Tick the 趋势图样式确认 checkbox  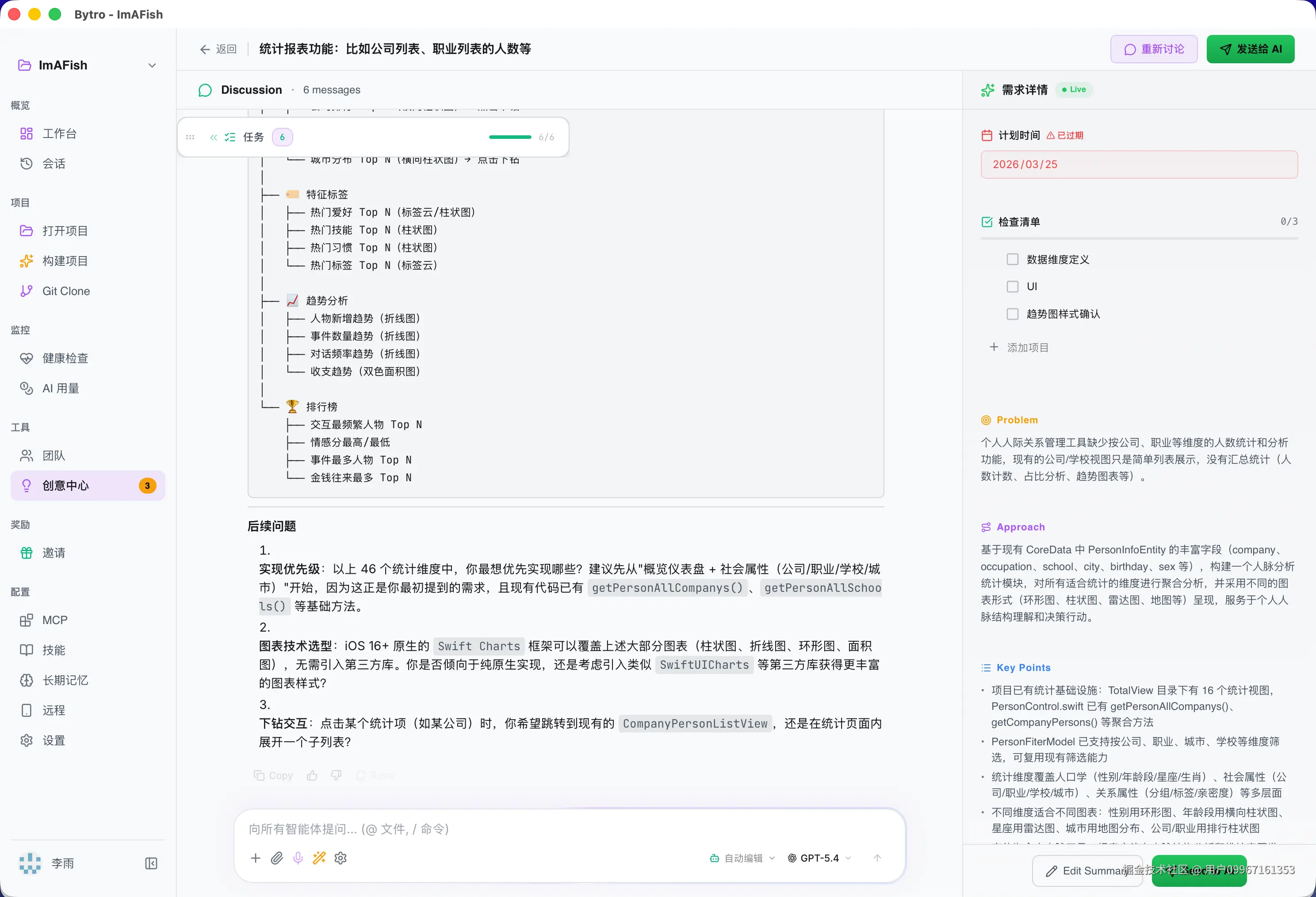tap(1013, 314)
